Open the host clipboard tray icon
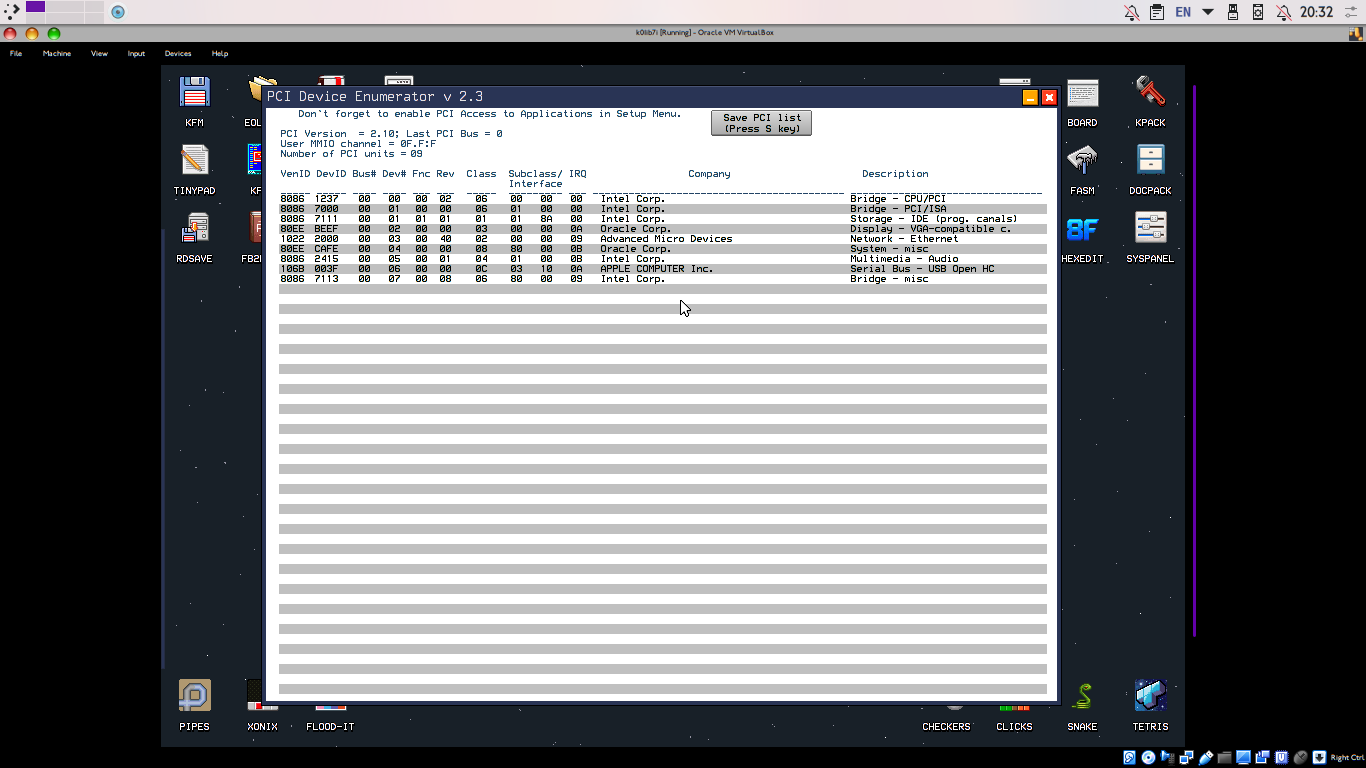1366x768 pixels. click(x=1157, y=12)
